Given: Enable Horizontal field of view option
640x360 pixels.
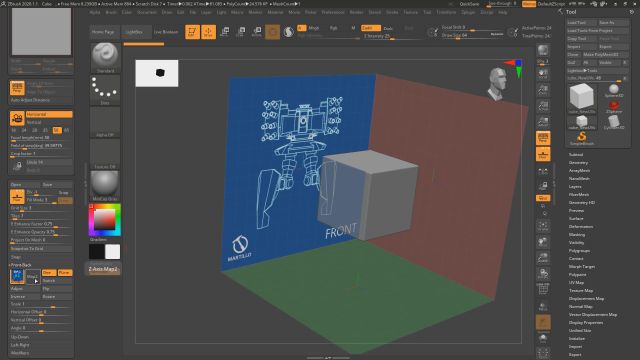Looking at the screenshot, I should coord(49,114).
